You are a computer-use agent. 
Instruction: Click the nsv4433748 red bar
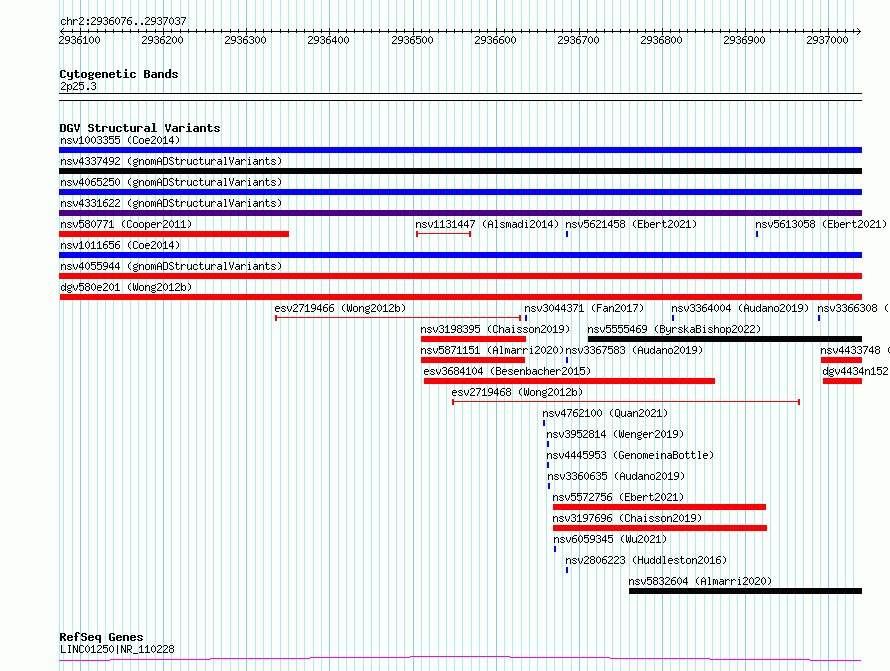pos(841,360)
